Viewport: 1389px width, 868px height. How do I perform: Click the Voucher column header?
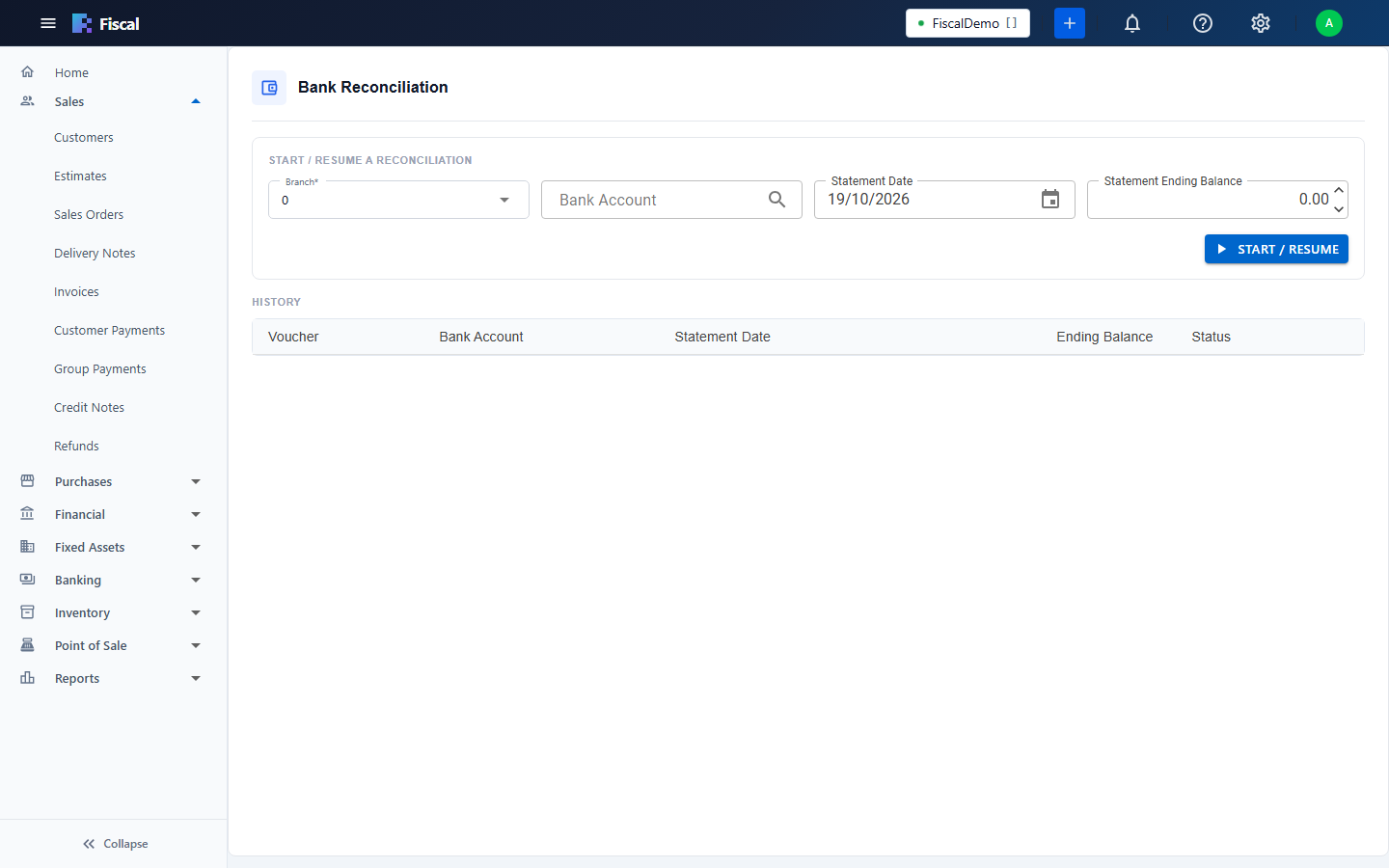click(x=293, y=337)
